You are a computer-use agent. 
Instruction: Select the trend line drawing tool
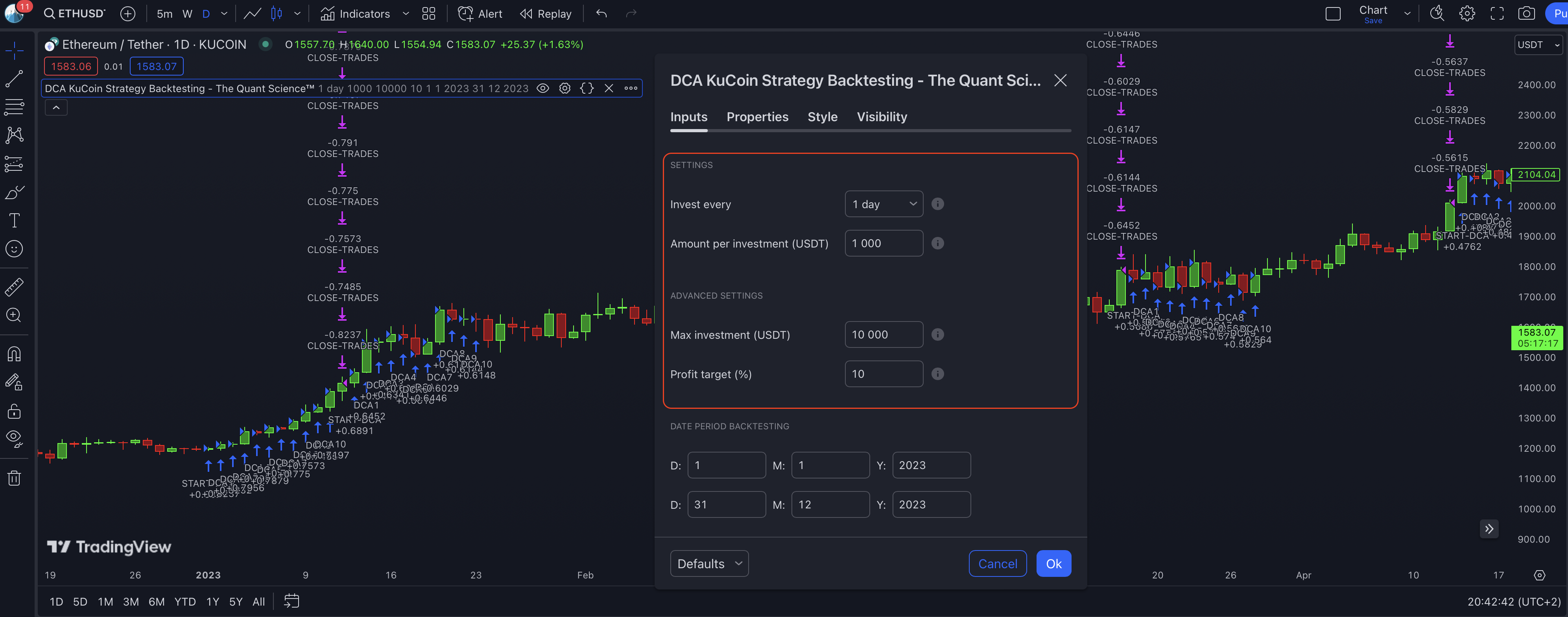(14, 78)
